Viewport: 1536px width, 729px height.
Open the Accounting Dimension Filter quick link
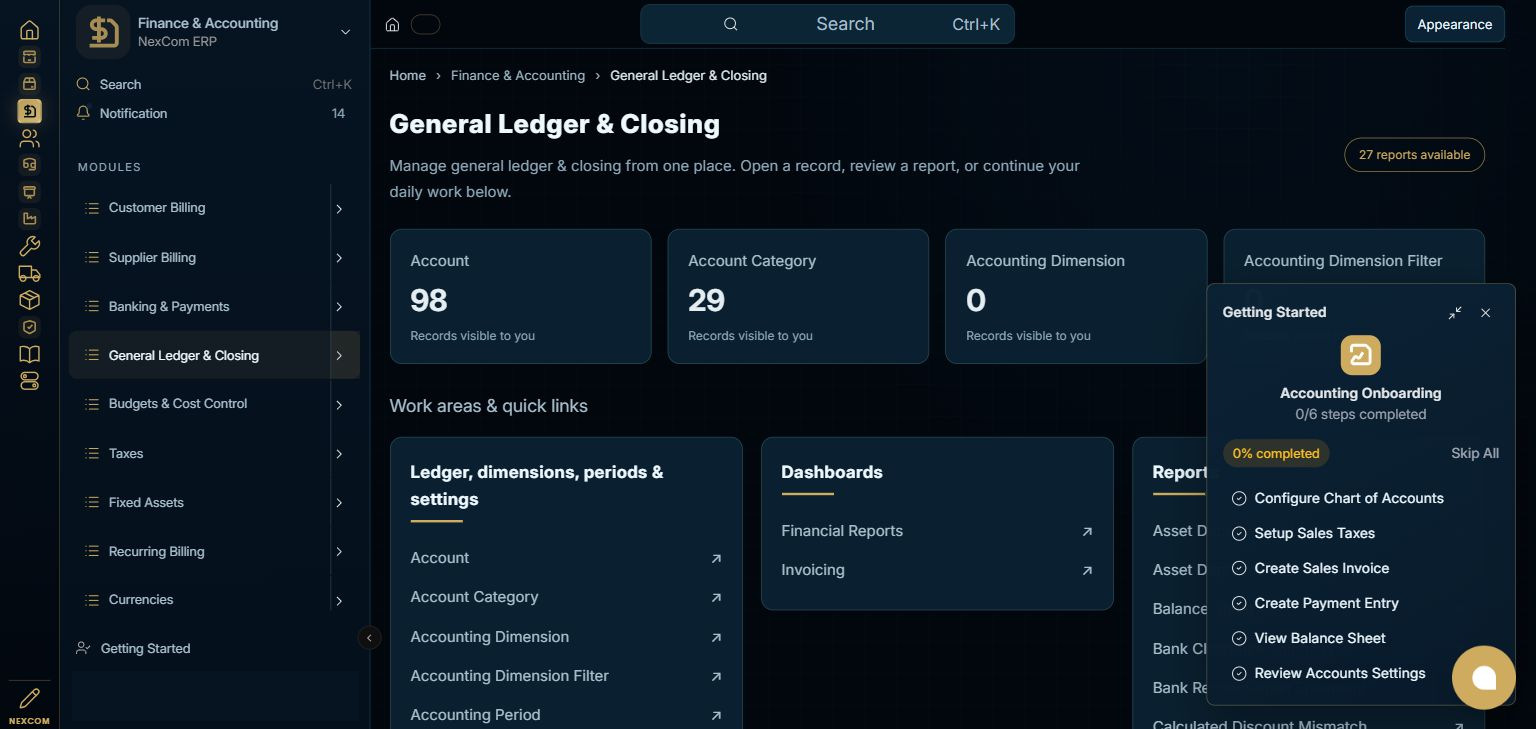coord(566,676)
